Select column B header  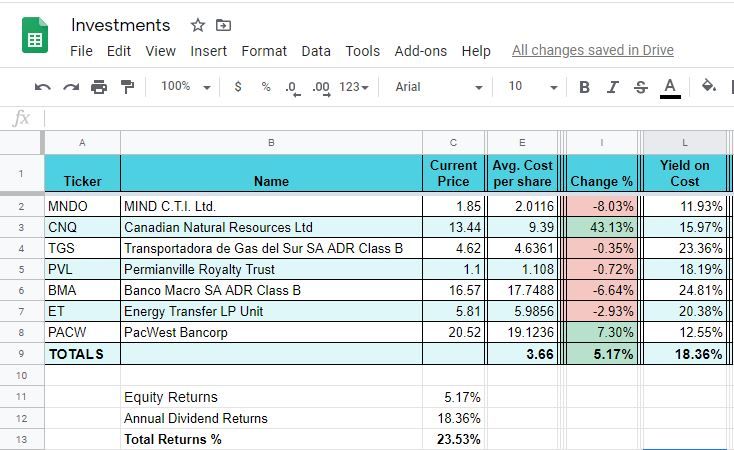(271, 143)
